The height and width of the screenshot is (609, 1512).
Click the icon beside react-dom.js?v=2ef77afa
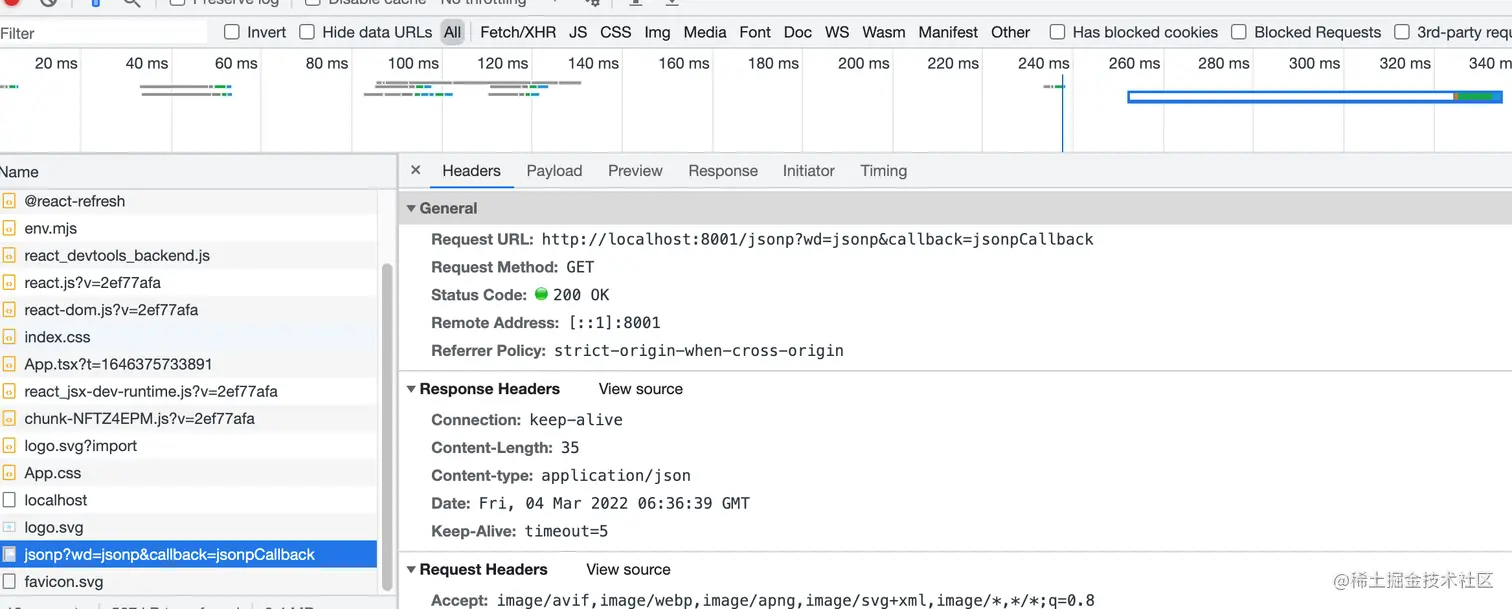(9, 310)
